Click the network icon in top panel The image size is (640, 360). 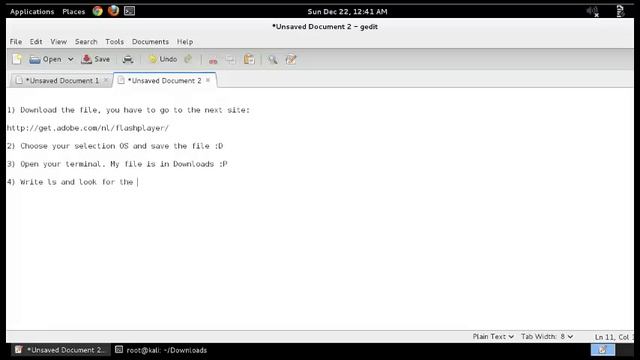[620, 11]
